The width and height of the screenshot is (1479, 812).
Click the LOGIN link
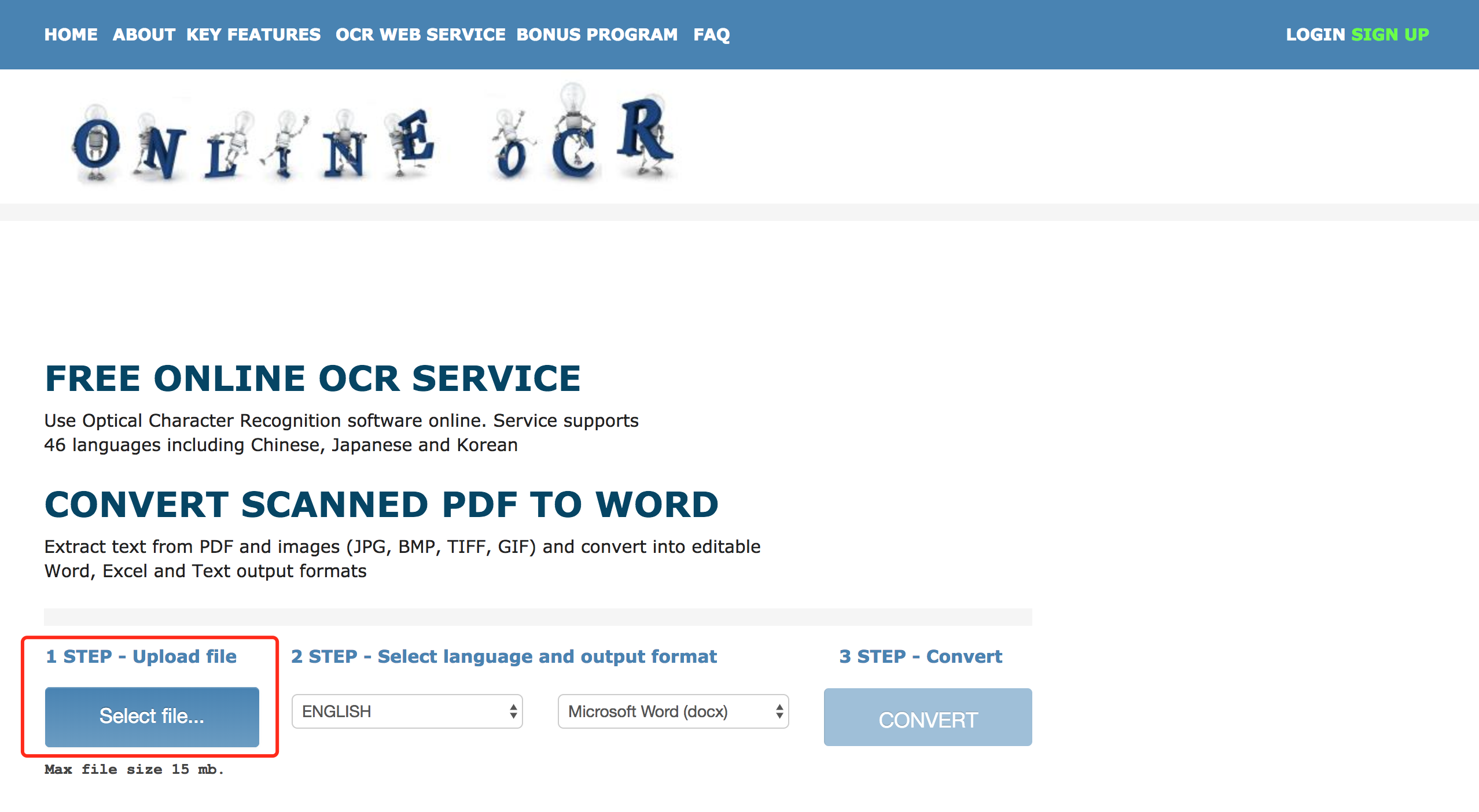point(1315,35)
